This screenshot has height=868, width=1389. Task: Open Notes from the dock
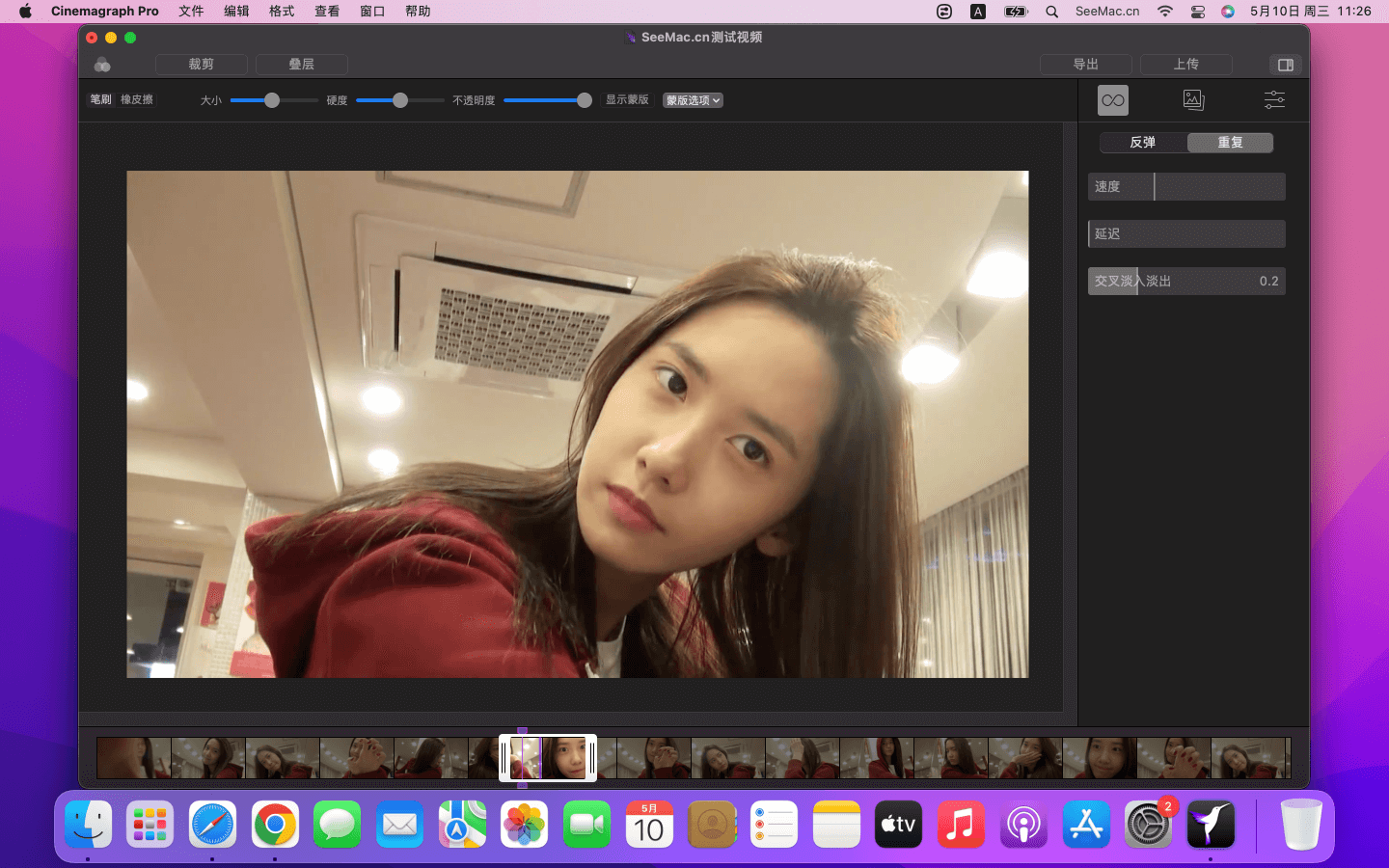coord(836,825)
